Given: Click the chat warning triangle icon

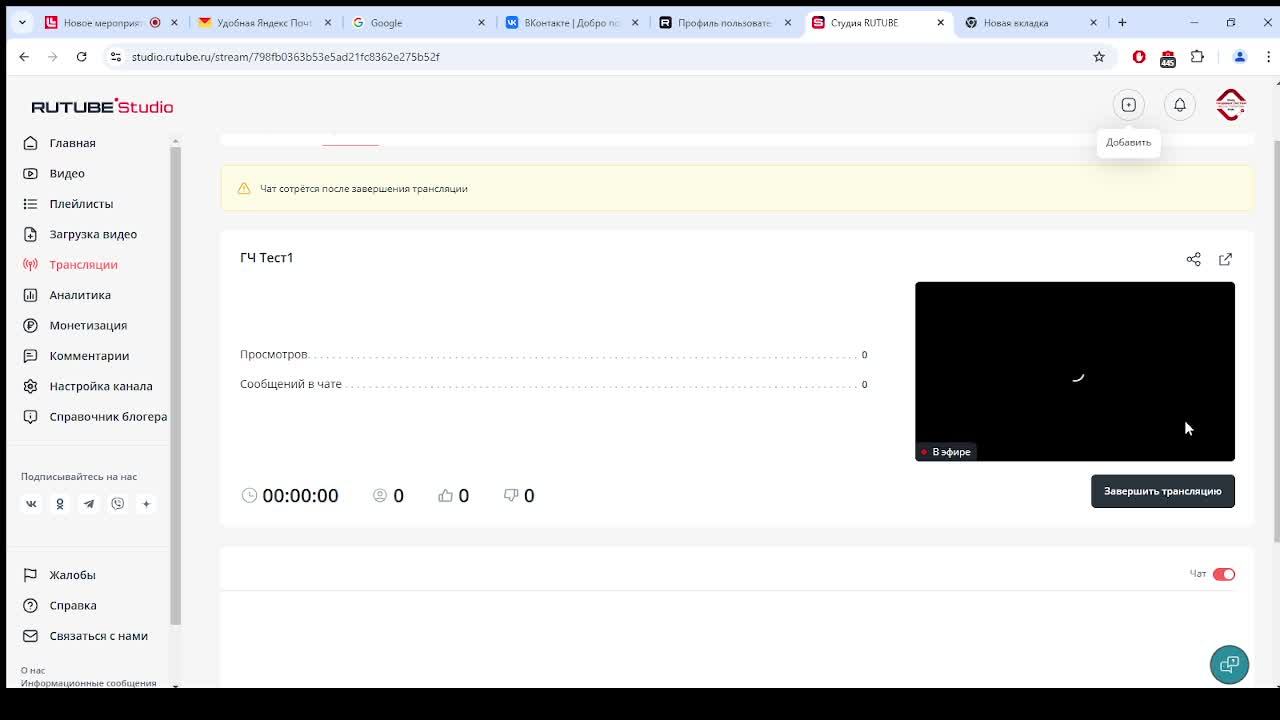Looking at the screenshot, I should coord(243,188).
